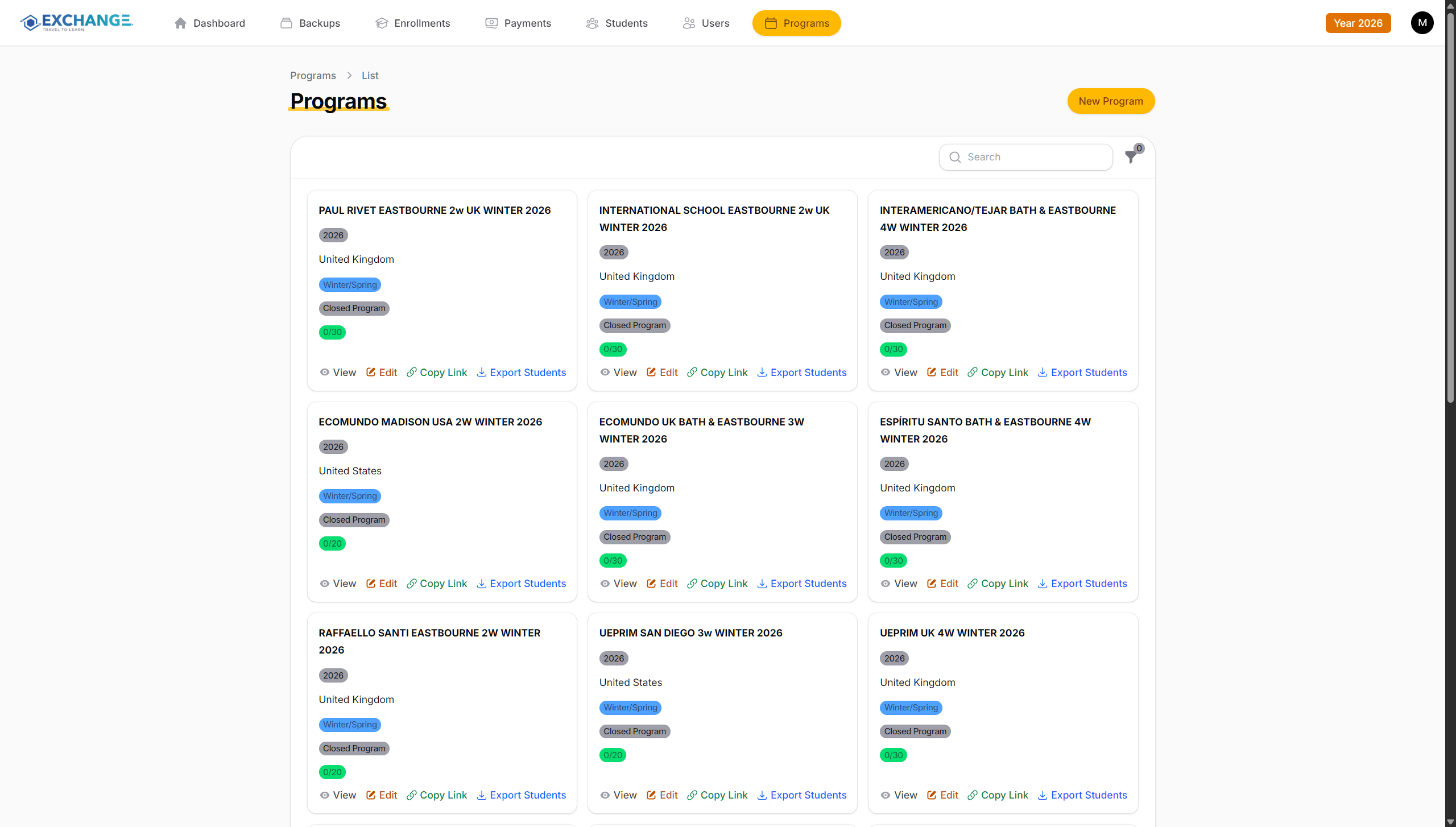Viewport: 1456px width, 827px height.
Task: Click View eye icon on Raffaello Santi card
Action: [x=324, y=795]
